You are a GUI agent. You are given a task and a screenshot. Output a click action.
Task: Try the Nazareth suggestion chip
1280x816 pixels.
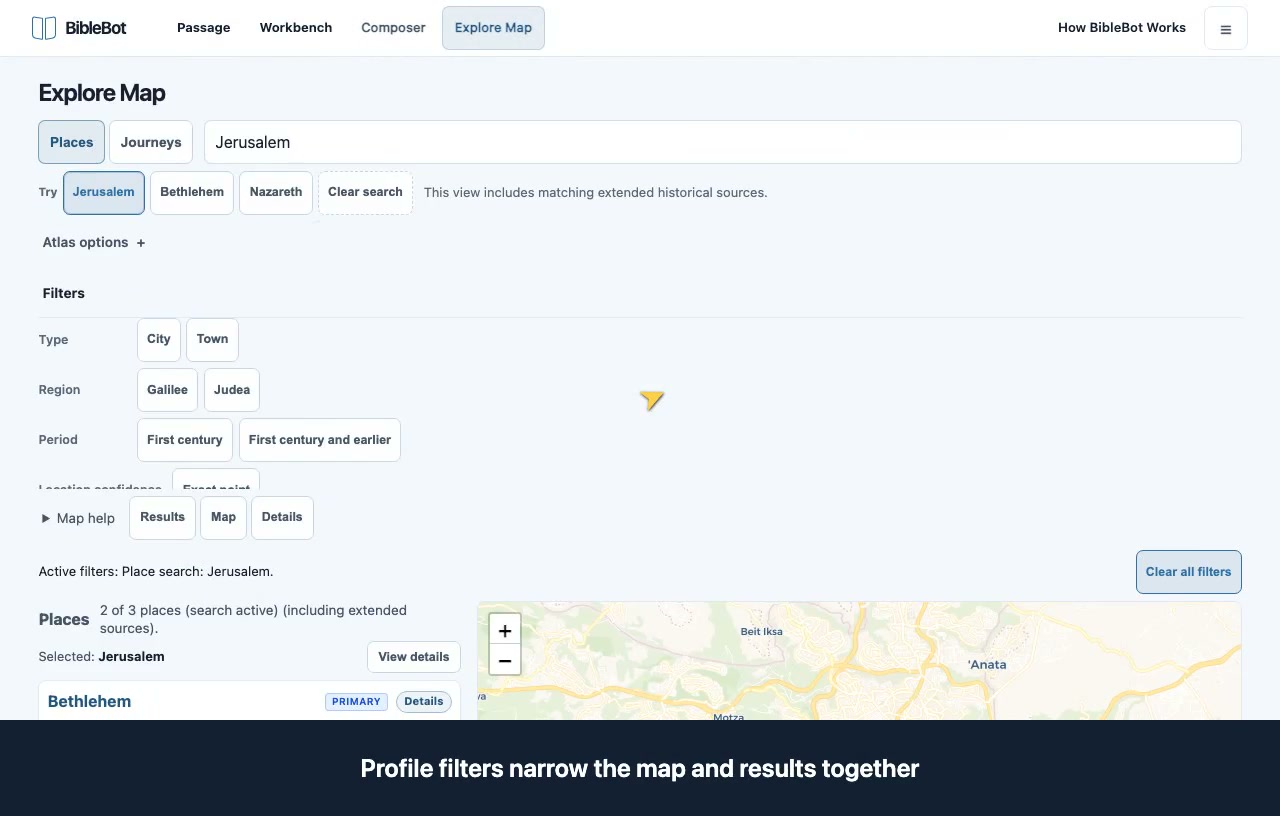click(x=276, y=192)
